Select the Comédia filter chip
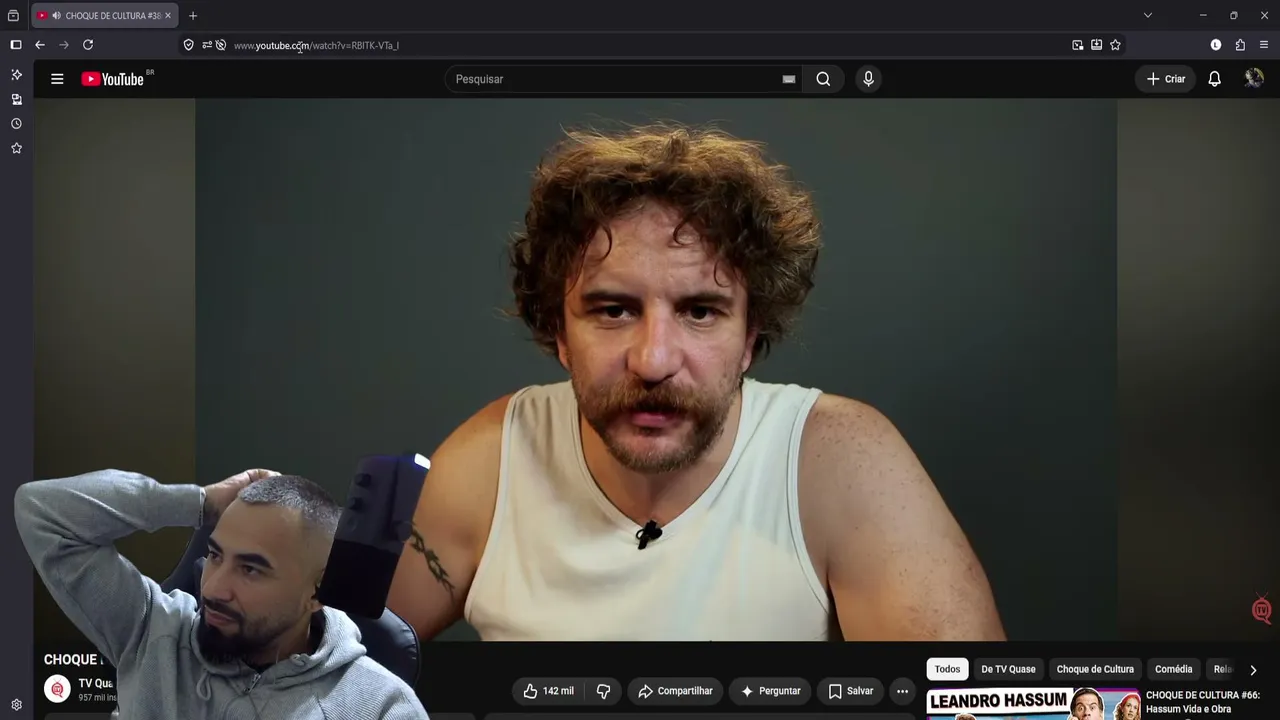Image resolution: width=1280 pixels, height=720 pixels. [1173, 669]
